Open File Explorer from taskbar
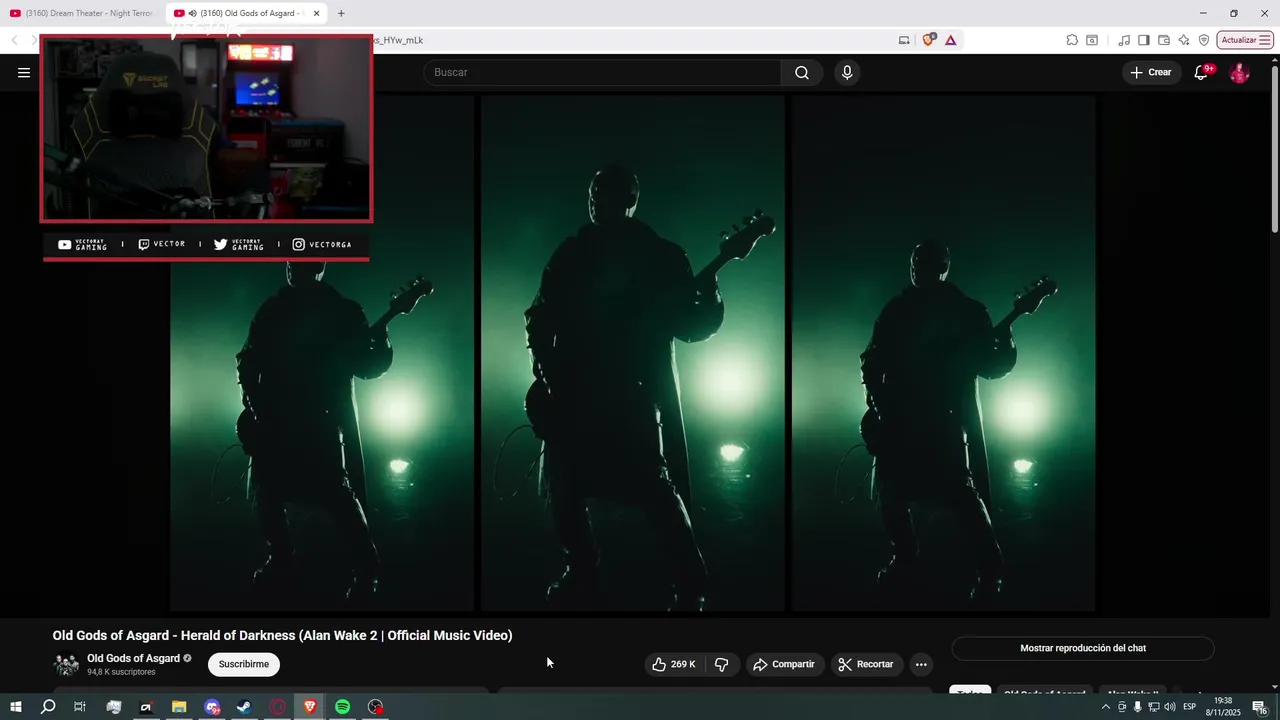Image resolution: width=1280 pixels, height=720 pixels. tap(179, 707)
